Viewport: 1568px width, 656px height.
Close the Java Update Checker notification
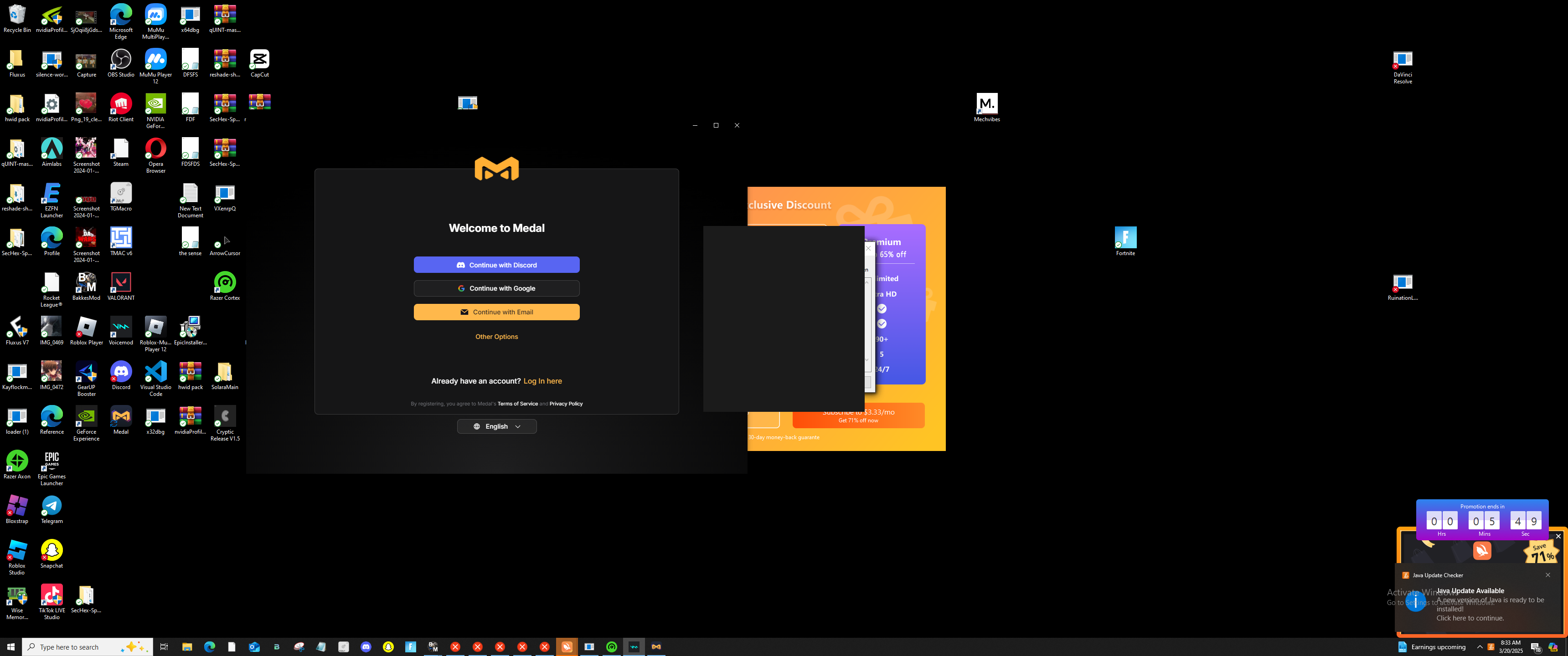[x=1547, y=575]
